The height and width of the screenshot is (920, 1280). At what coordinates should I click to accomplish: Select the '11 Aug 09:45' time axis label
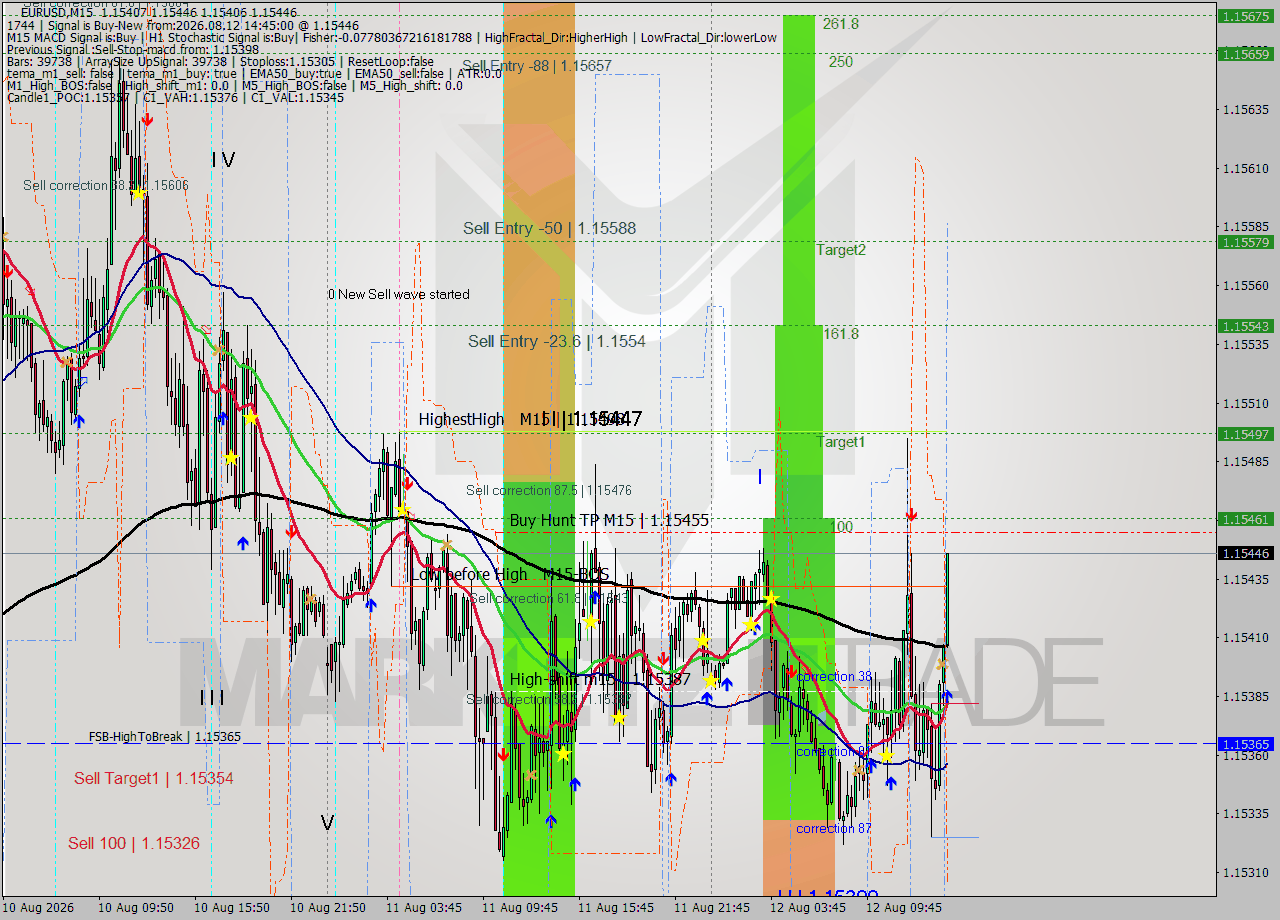pyautogui.click(x=521, y=908)
